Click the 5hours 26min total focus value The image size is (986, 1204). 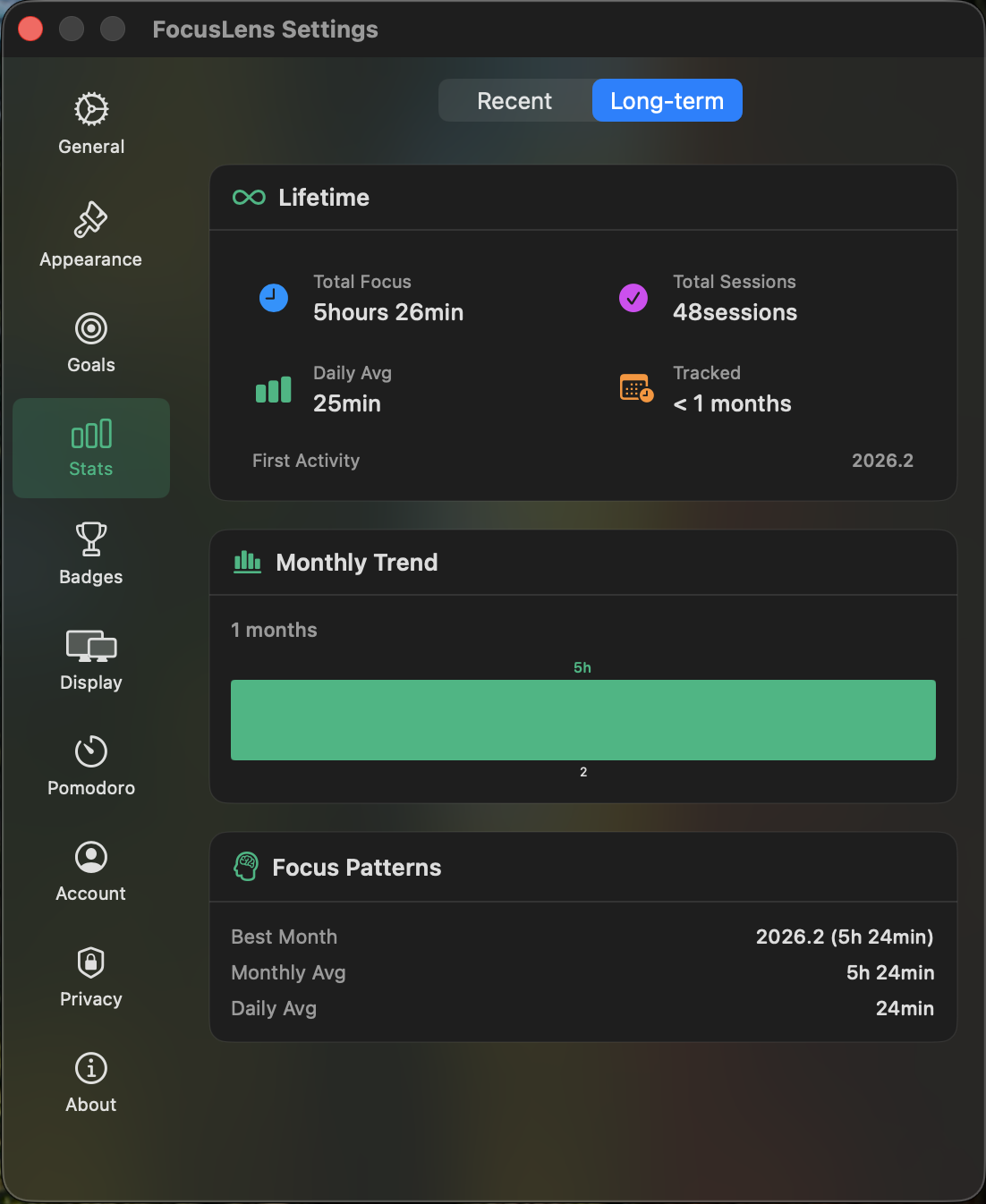pyautogui.click(x=388, y=312)
